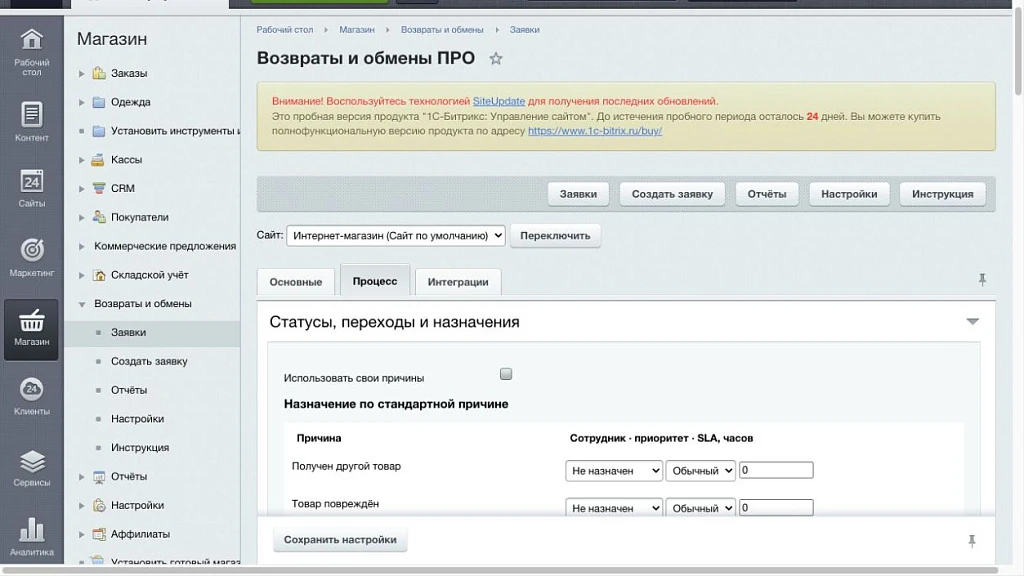Screen dimensions: 1024x576
Task: Open Инструкция in the left tree
Action: pyautogui.click(x=140, y=447)
